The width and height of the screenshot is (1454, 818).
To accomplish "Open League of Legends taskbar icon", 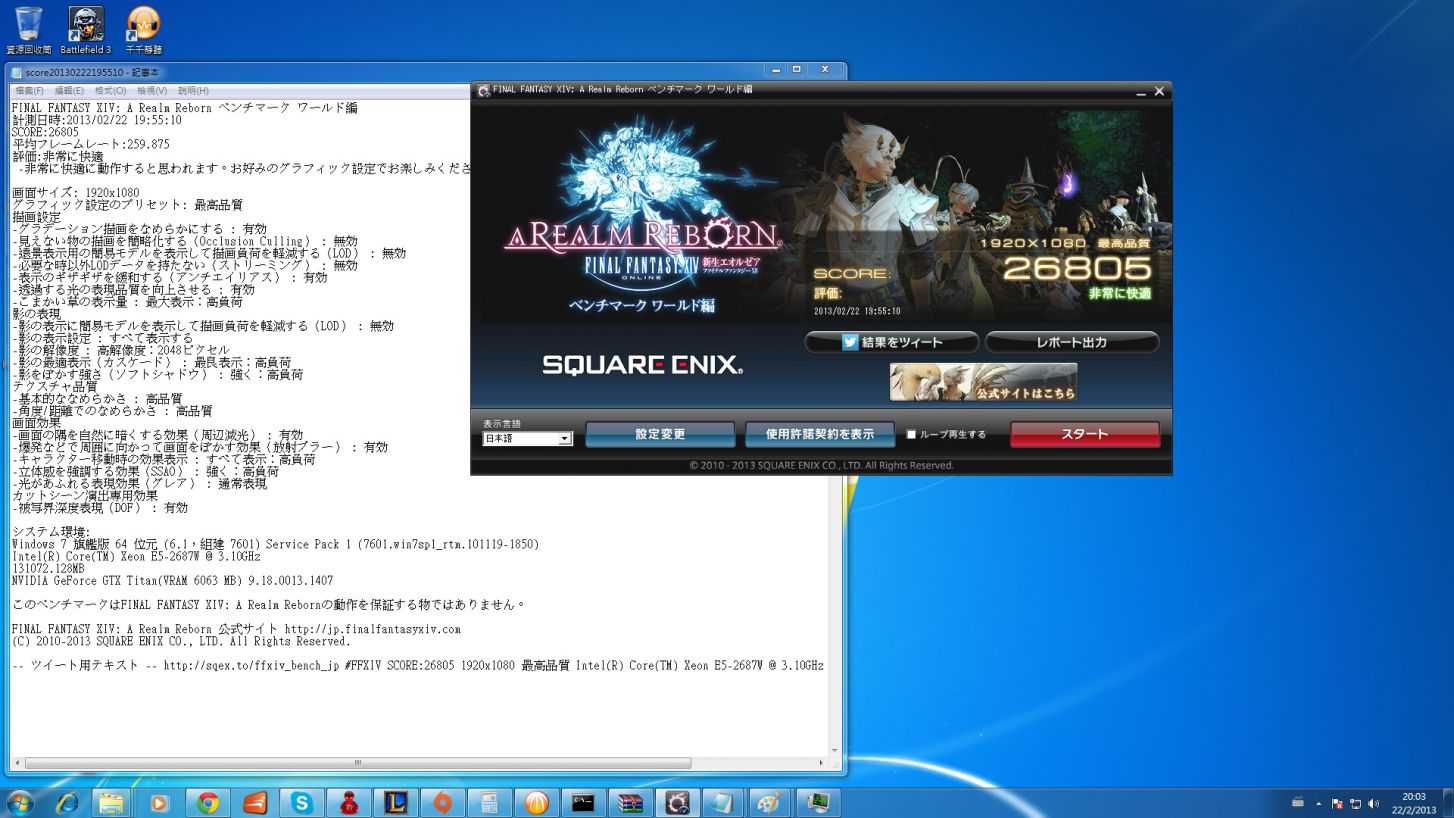I will click(x=395, y=803).
